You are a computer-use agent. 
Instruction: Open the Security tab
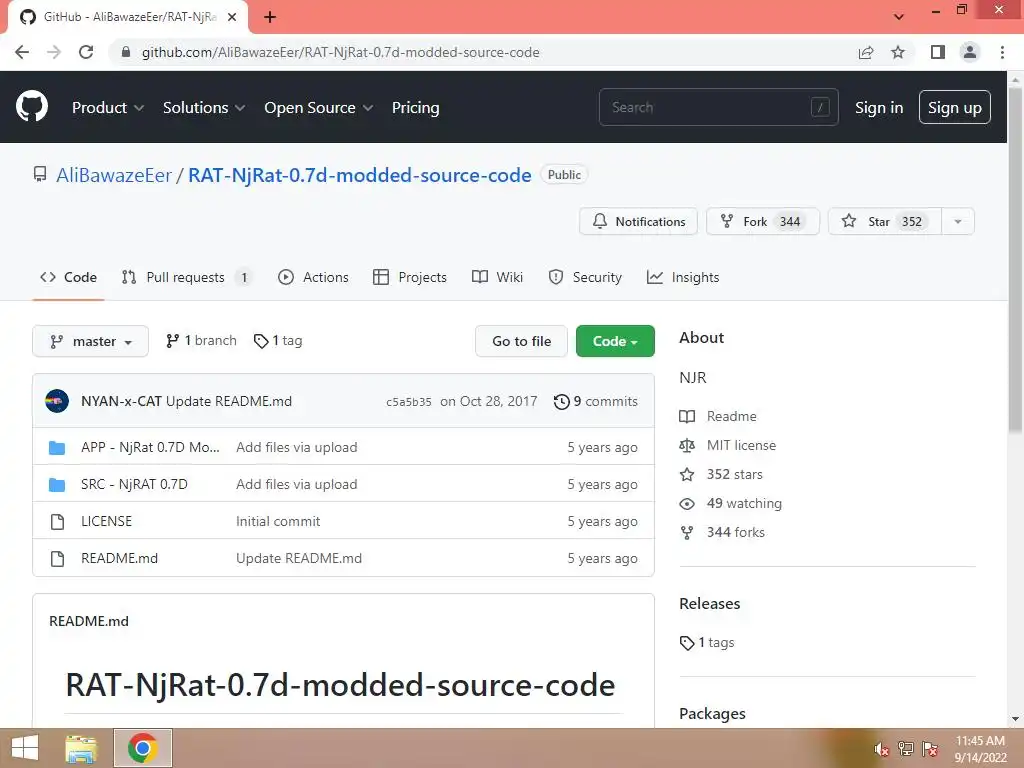(585, 277)
